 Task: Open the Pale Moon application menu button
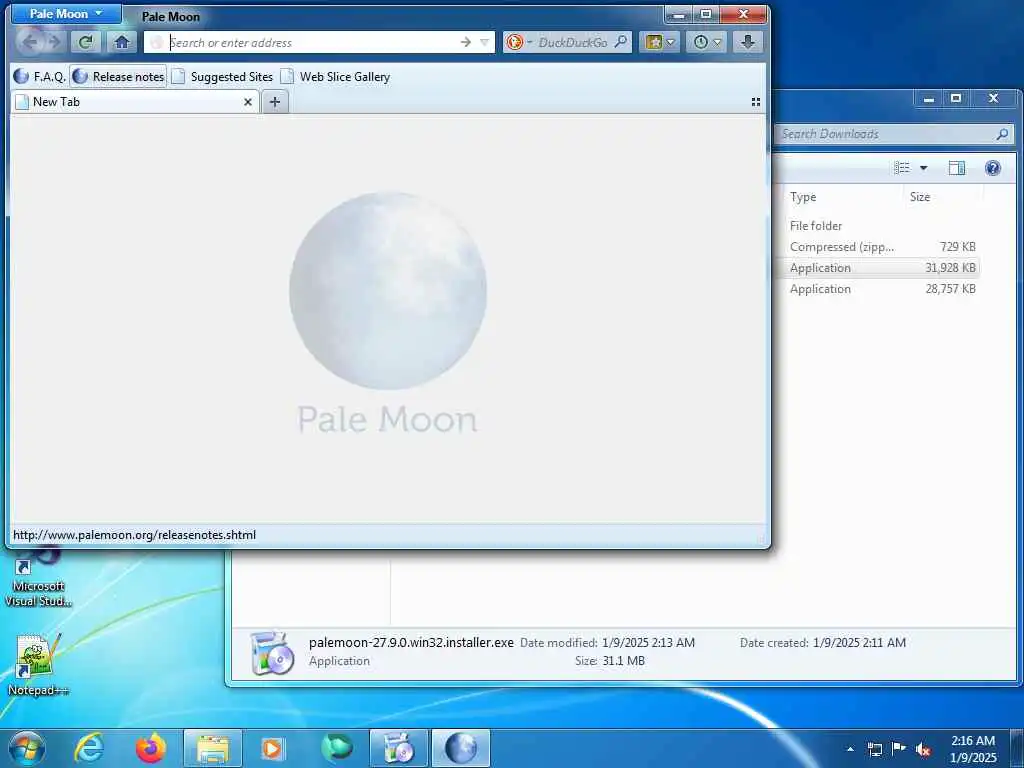[66, 14]
